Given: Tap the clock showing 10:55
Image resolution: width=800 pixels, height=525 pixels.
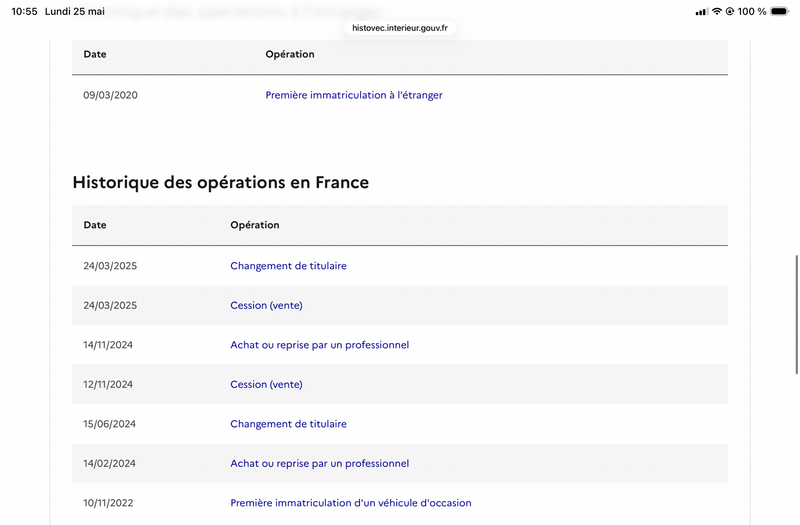Looking at the screenshot, I should click(x=24, y=11).
